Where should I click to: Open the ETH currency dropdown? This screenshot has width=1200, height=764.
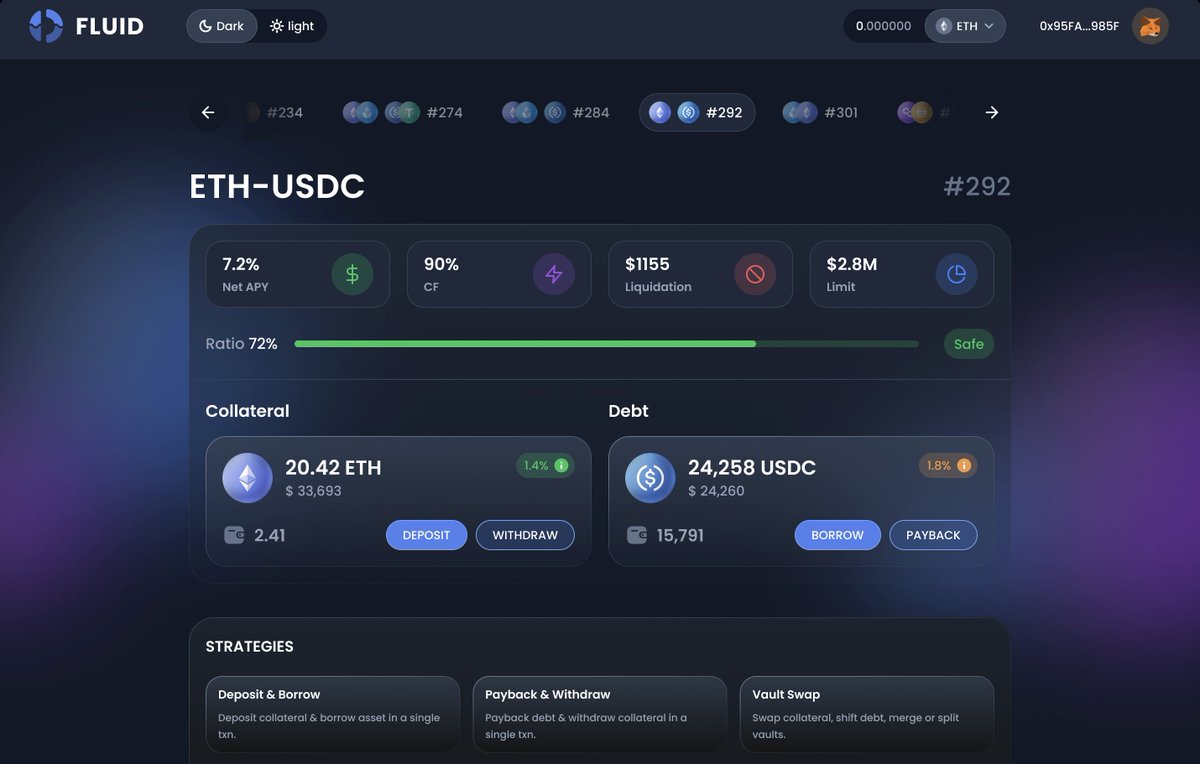click(965, 26)
